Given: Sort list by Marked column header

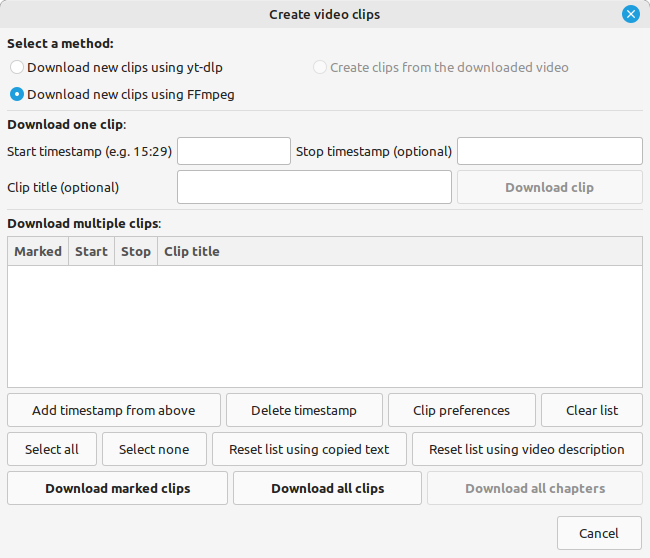Looking at the screenshot, I should [x=38, y=251].
